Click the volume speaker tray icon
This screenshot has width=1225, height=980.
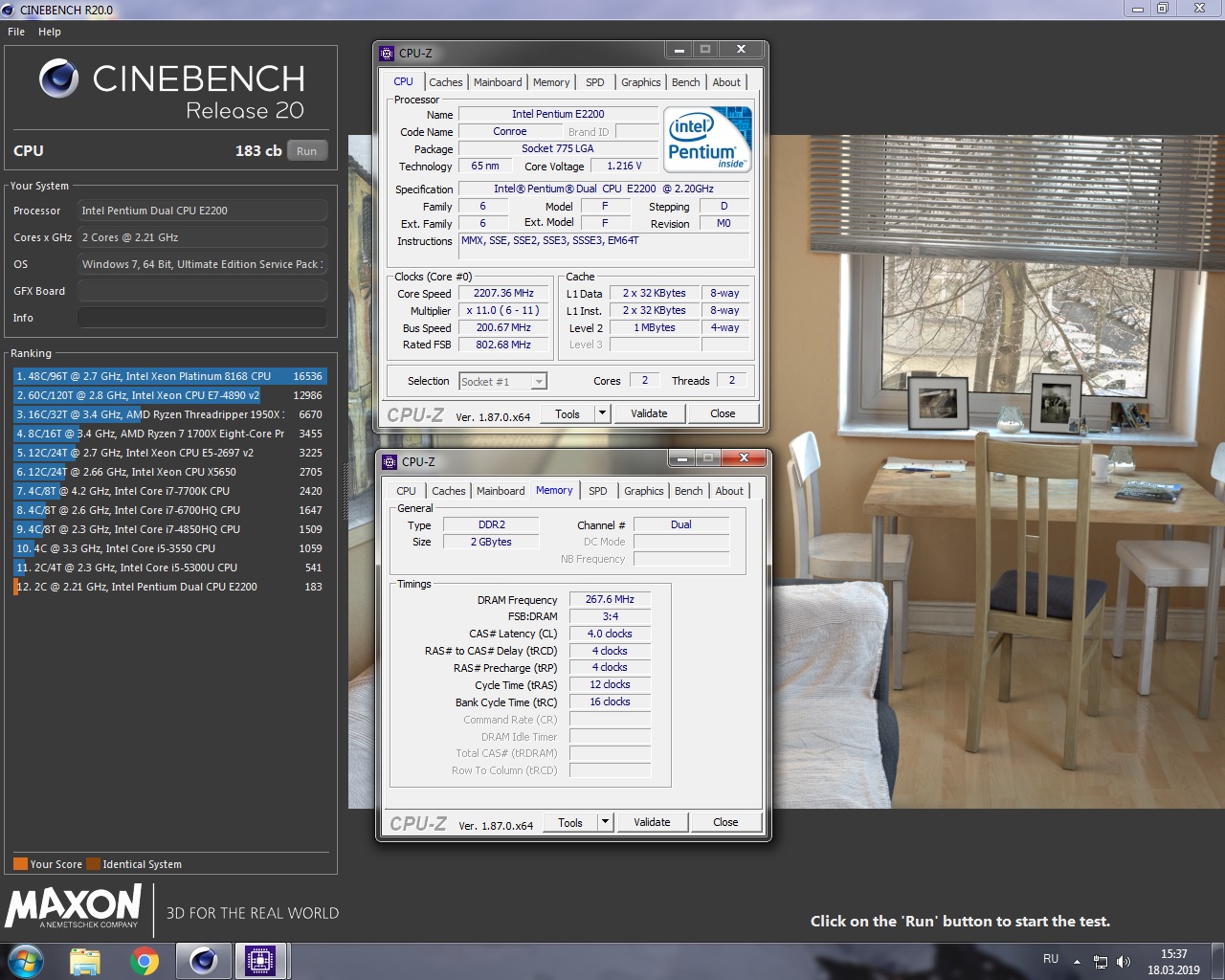click(1124, 961)
